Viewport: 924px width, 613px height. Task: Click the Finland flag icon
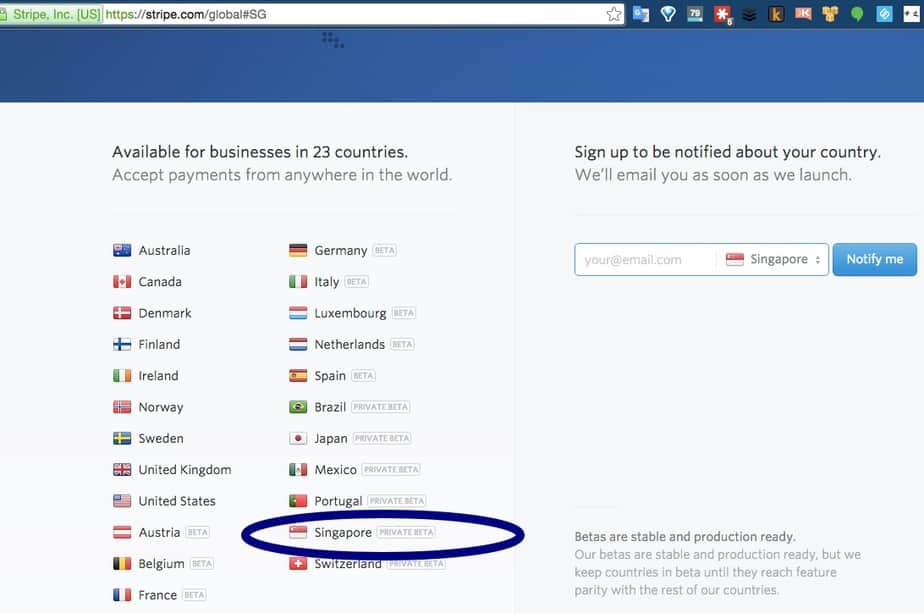click(x=122, y=344)
